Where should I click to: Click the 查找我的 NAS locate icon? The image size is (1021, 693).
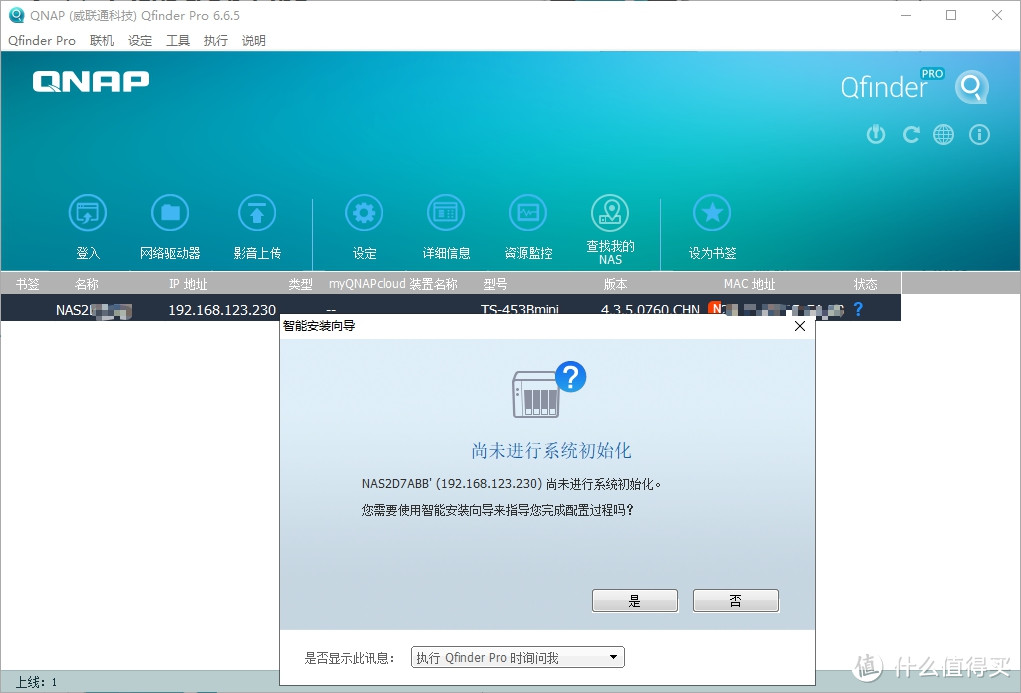pos(610,213)
